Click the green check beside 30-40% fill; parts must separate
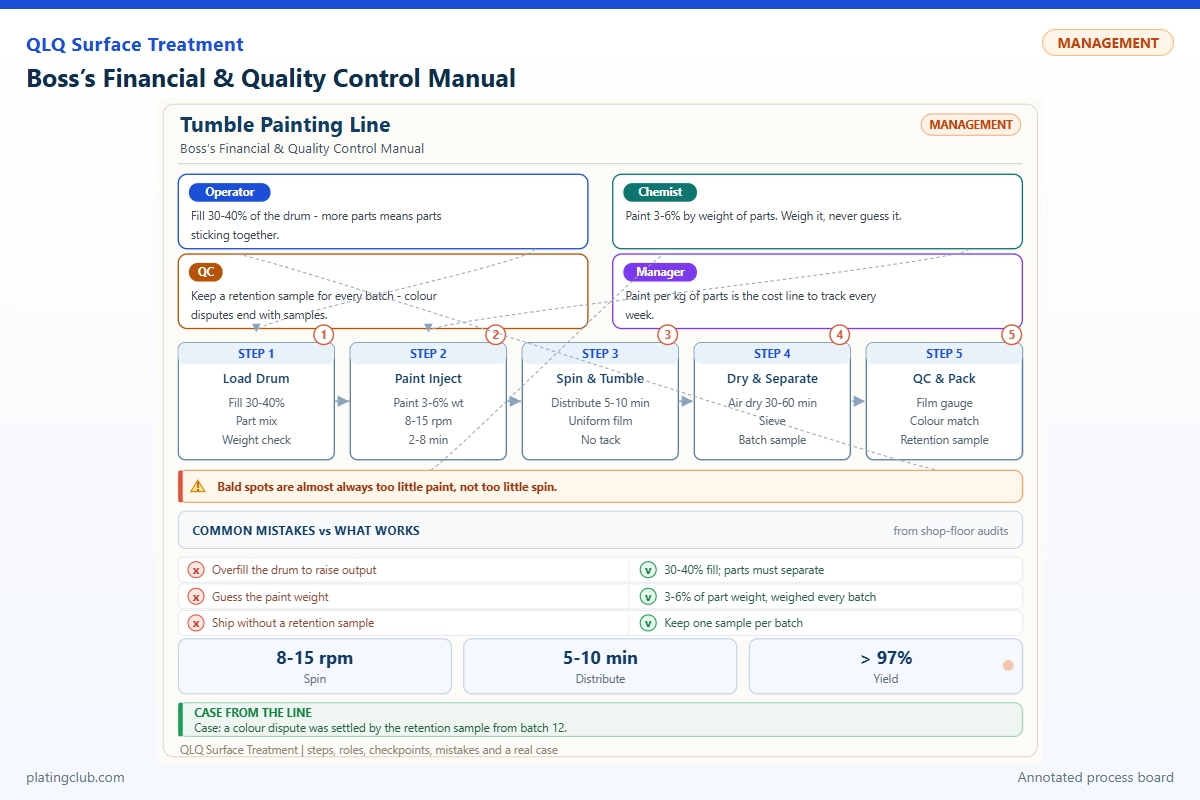 coord(648,570)
